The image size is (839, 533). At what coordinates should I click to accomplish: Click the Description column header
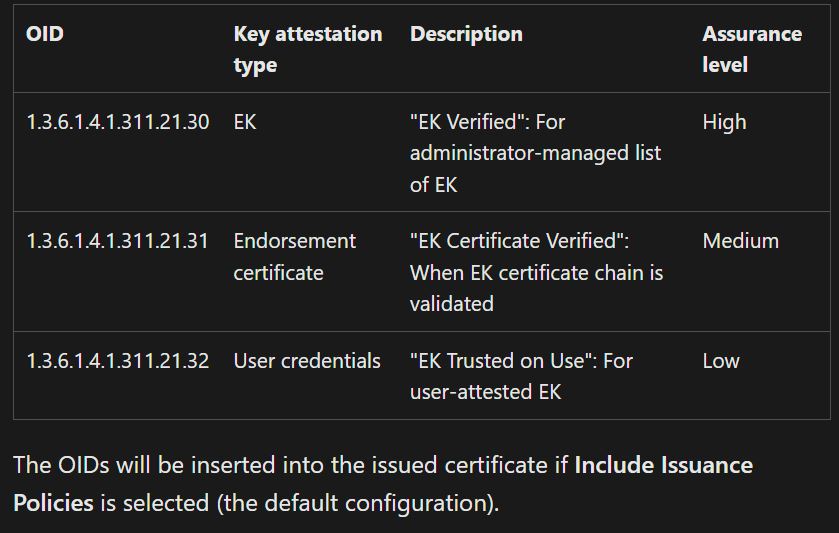[x=466, y=34]
